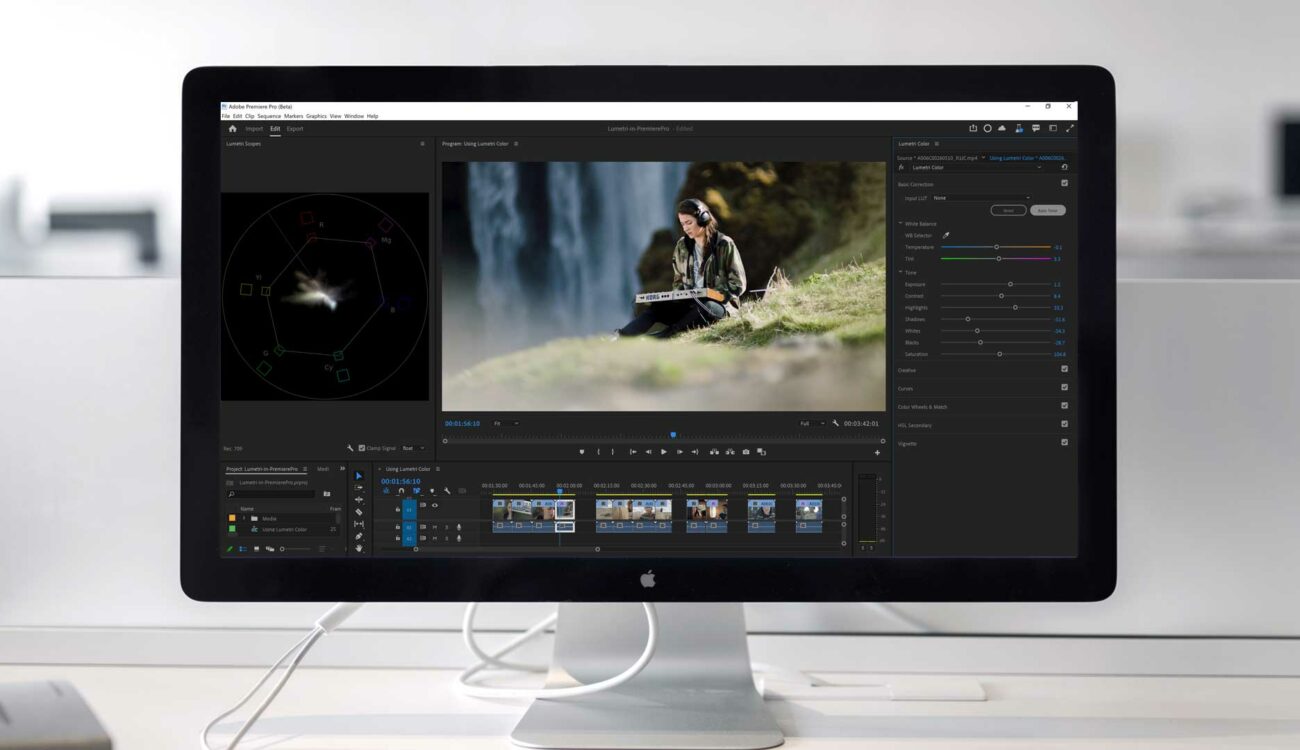Open the Graphics menu
This screenshot has width=1300, height=750.
click(x=316, y=116)
